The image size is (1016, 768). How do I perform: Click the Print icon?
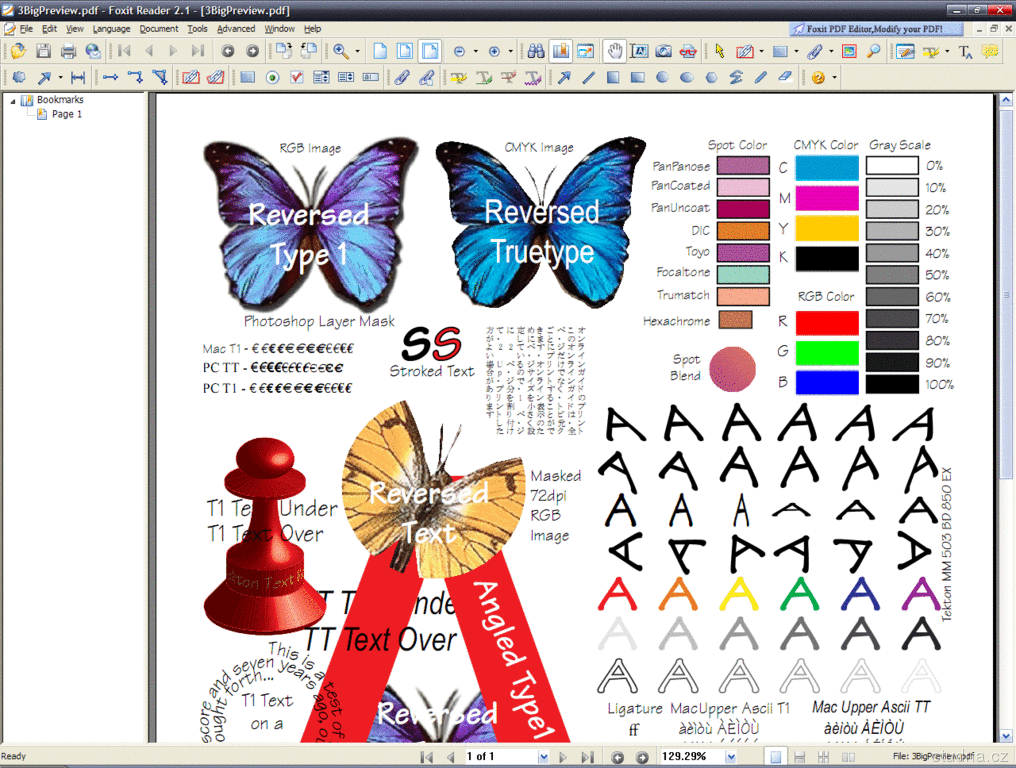click(x=68, y=51)
